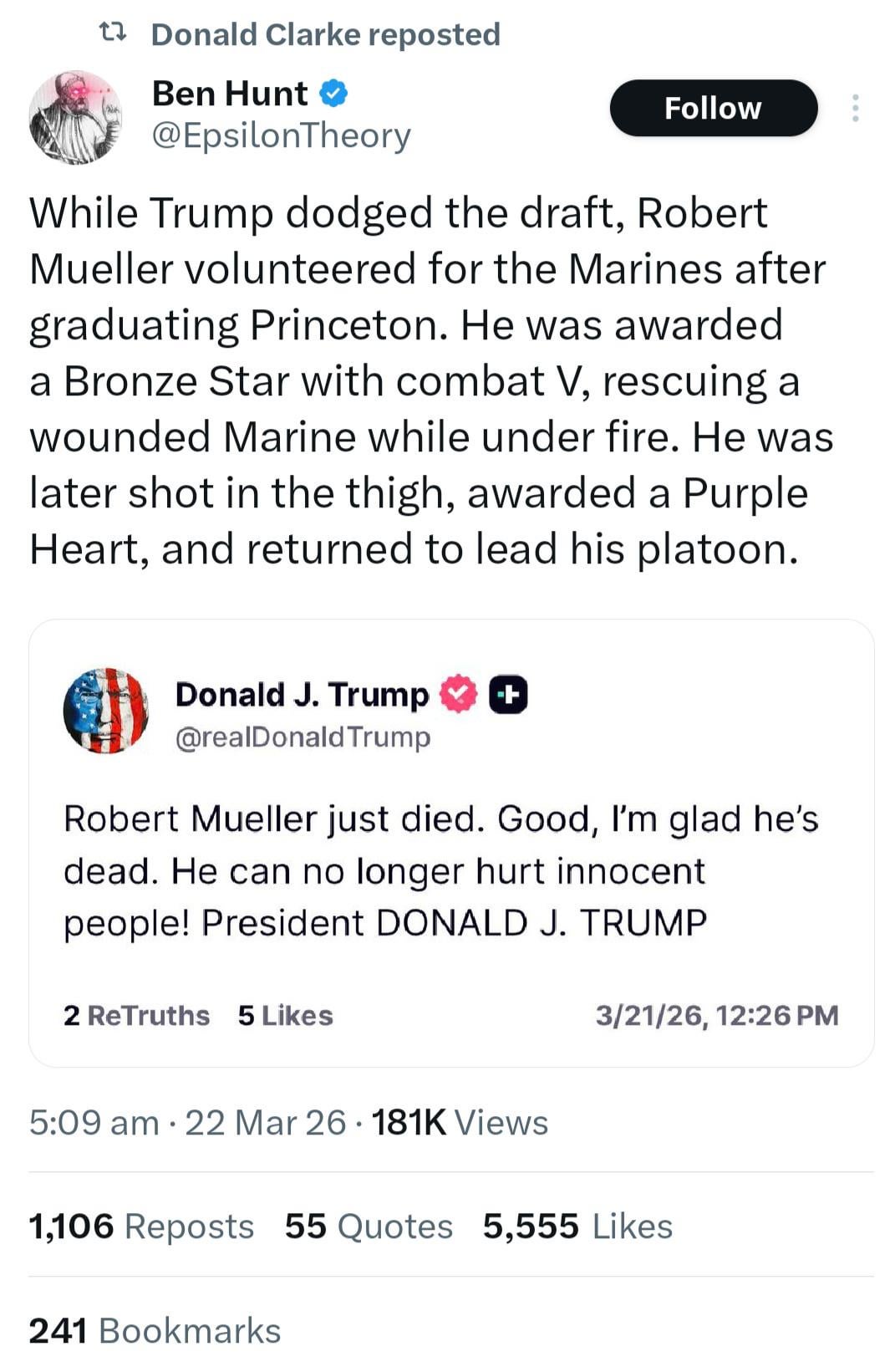Open Donald Clarke reposted link

325,34
